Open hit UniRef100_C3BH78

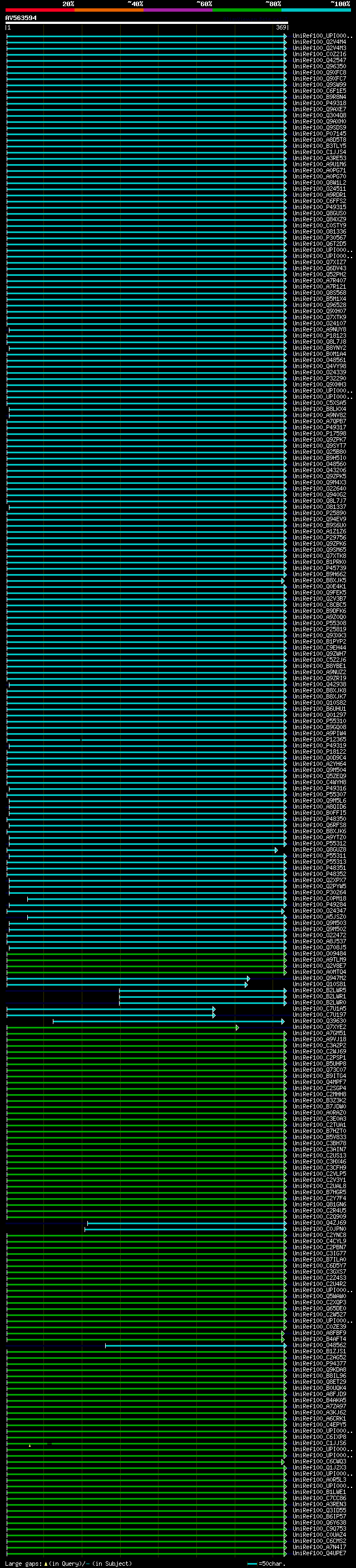pos(319,1143)
